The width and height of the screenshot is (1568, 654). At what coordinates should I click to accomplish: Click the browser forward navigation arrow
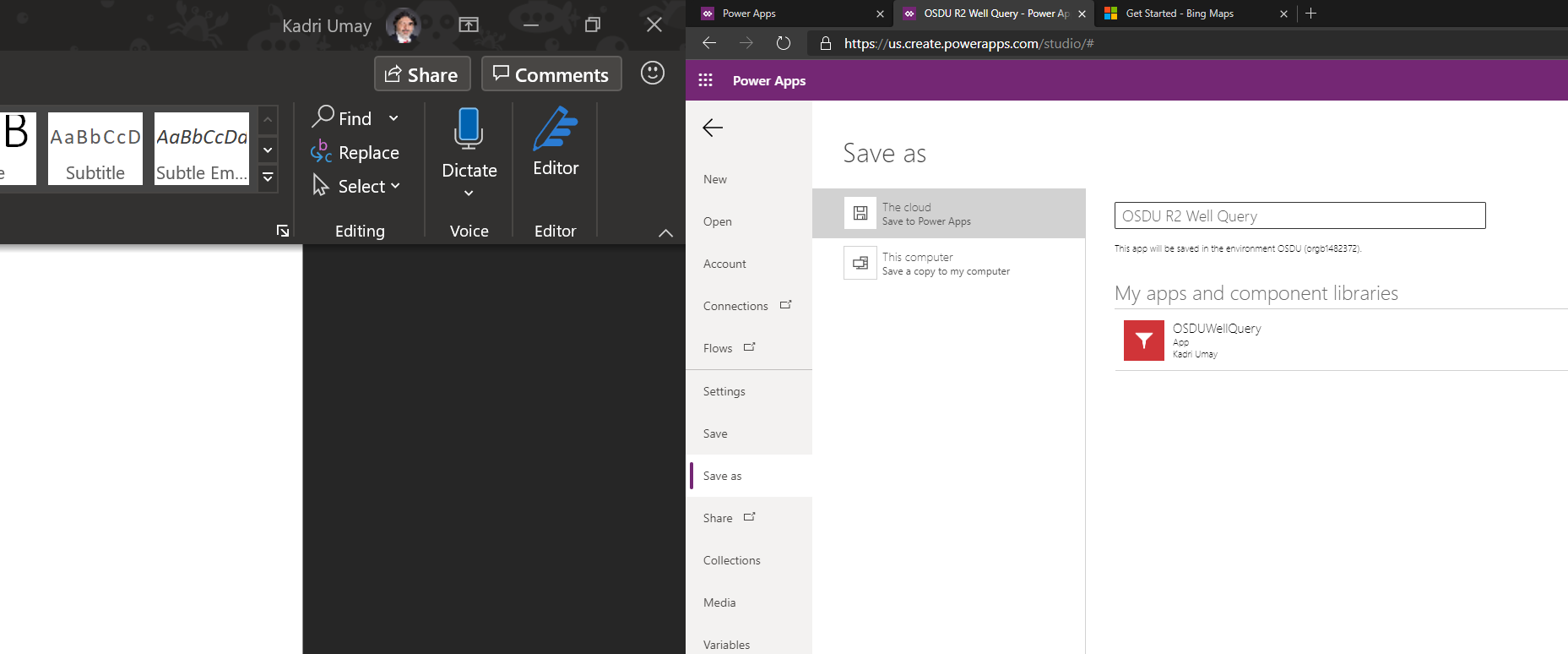746,43
